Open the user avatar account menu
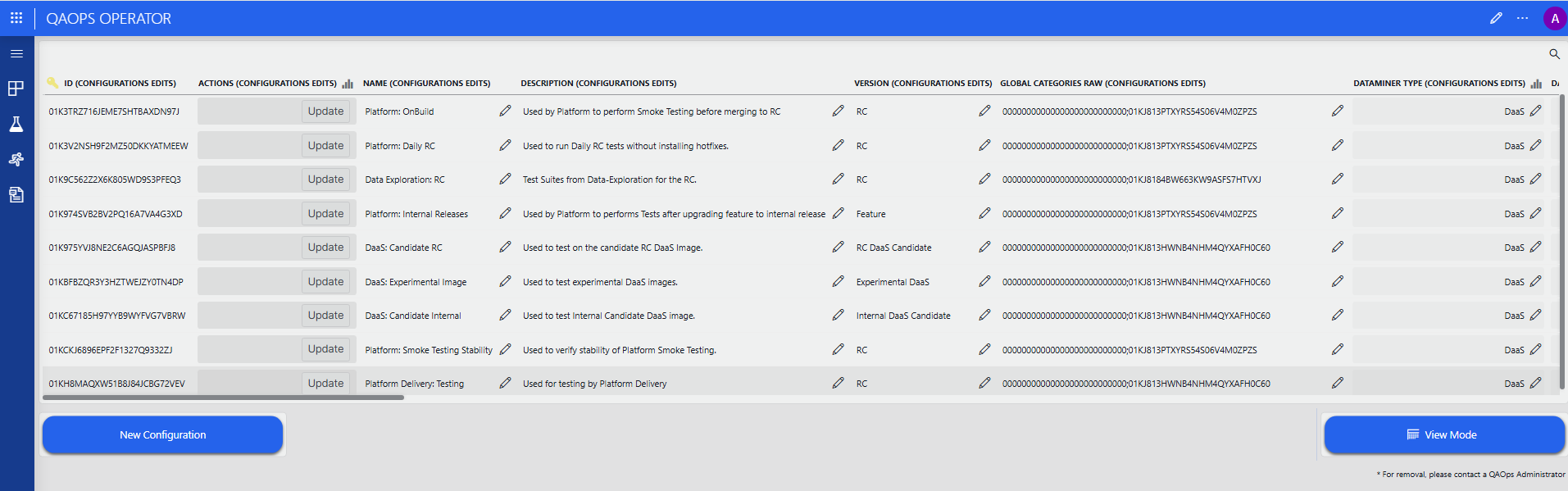 coord(1554,18)
